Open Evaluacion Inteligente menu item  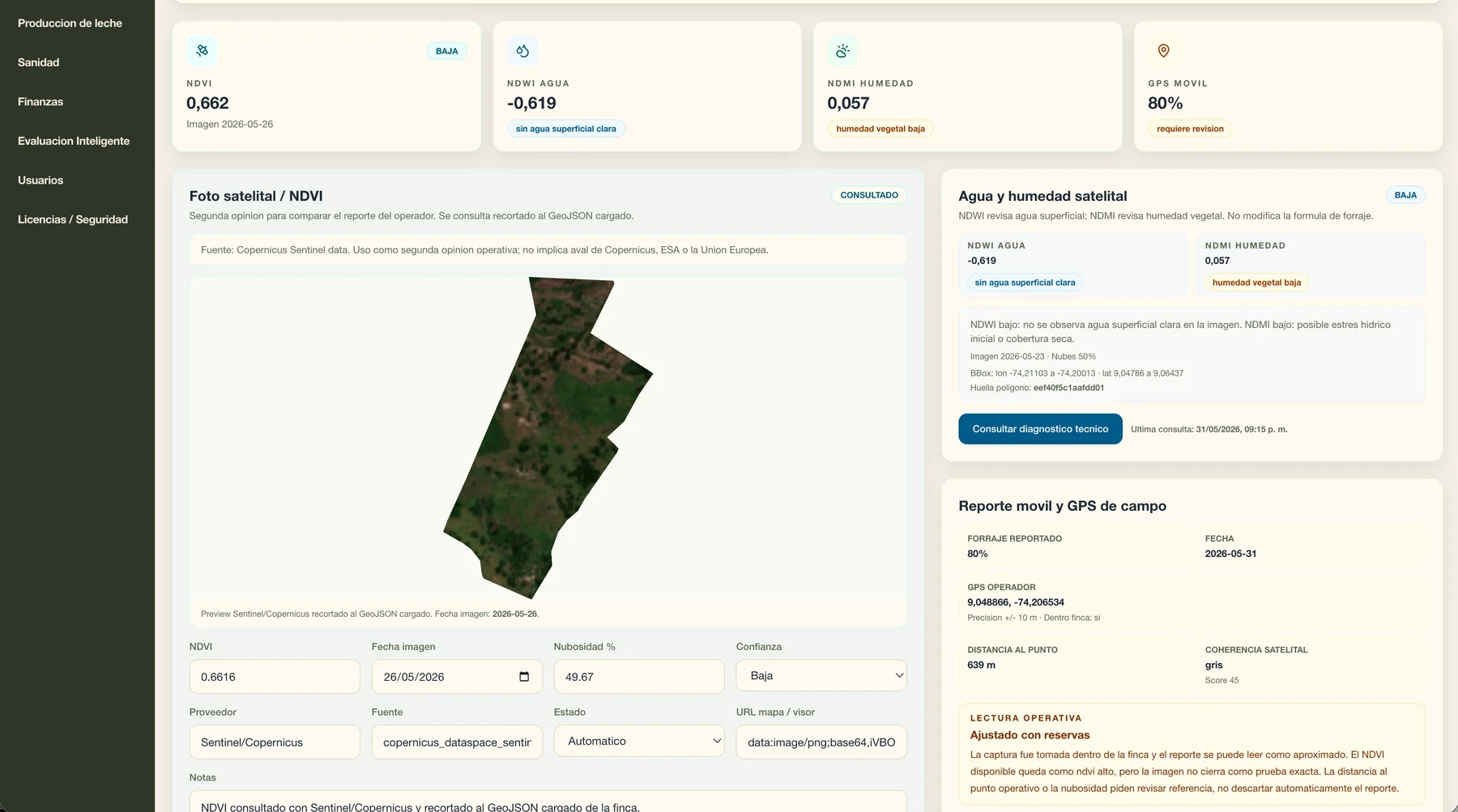[74, 141]
